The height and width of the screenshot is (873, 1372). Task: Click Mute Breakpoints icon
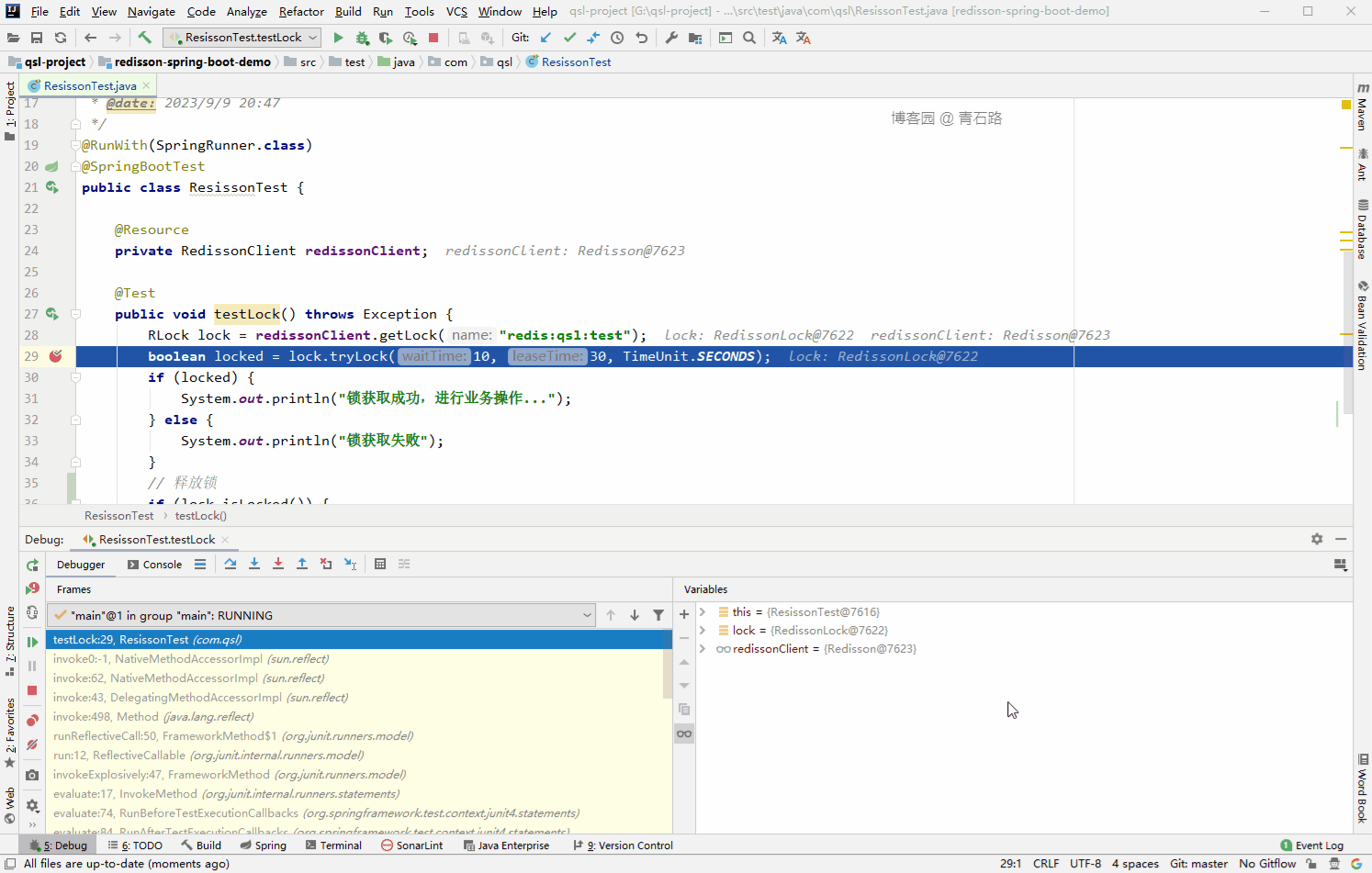tap(32, 744)
